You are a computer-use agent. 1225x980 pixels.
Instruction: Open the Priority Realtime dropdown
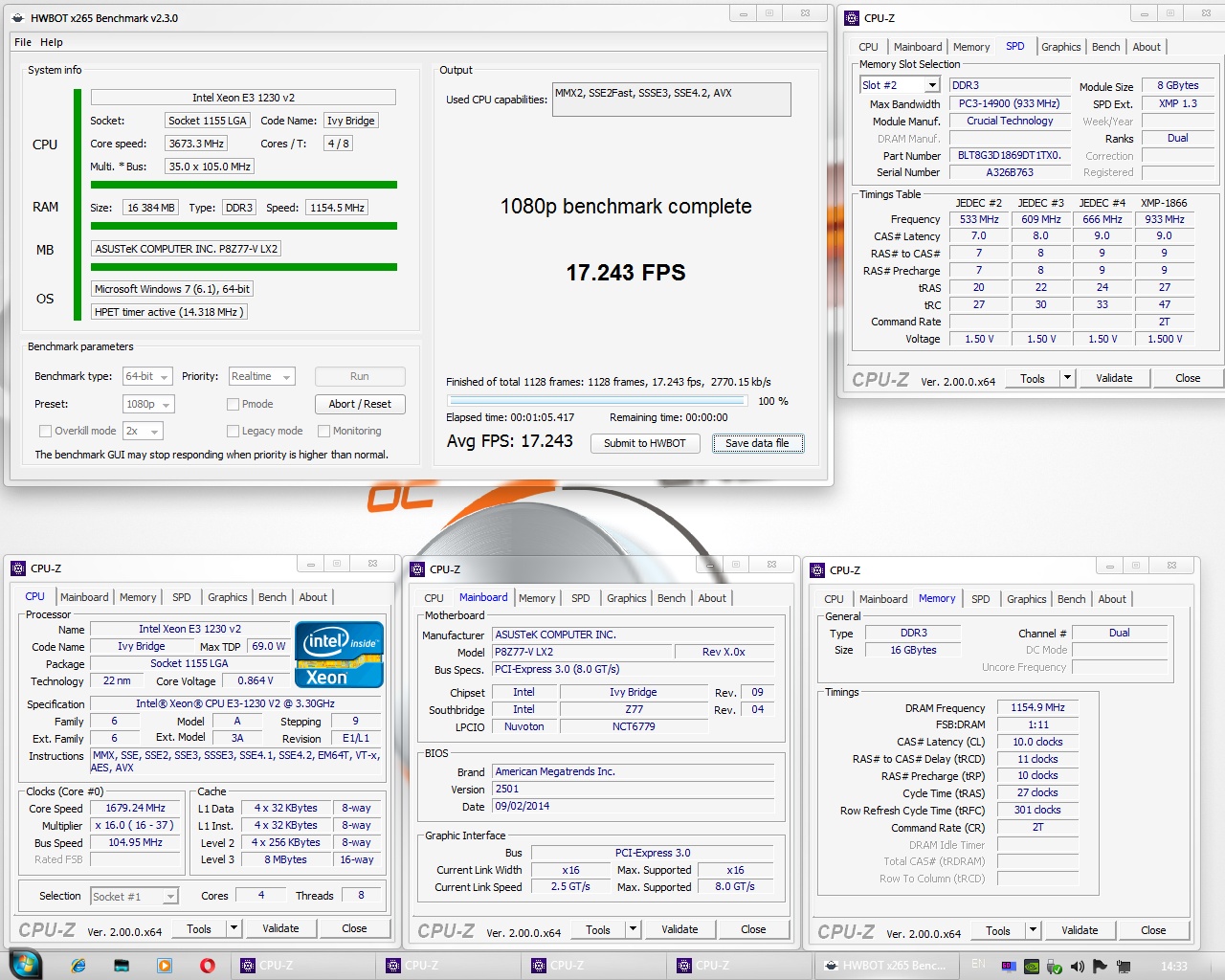(261, 377)
